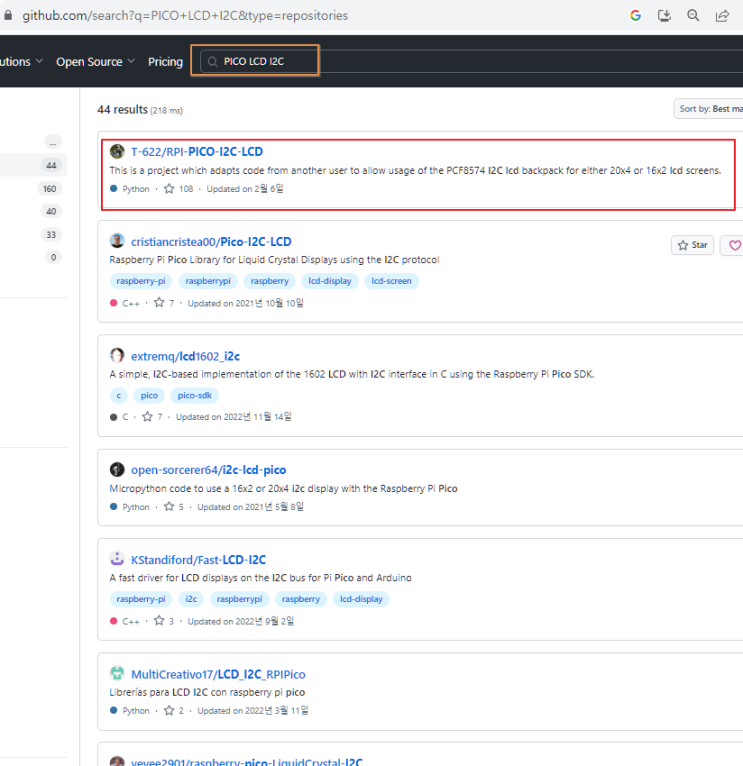Click the KStandiford user avatar

[x=117, y=559]
